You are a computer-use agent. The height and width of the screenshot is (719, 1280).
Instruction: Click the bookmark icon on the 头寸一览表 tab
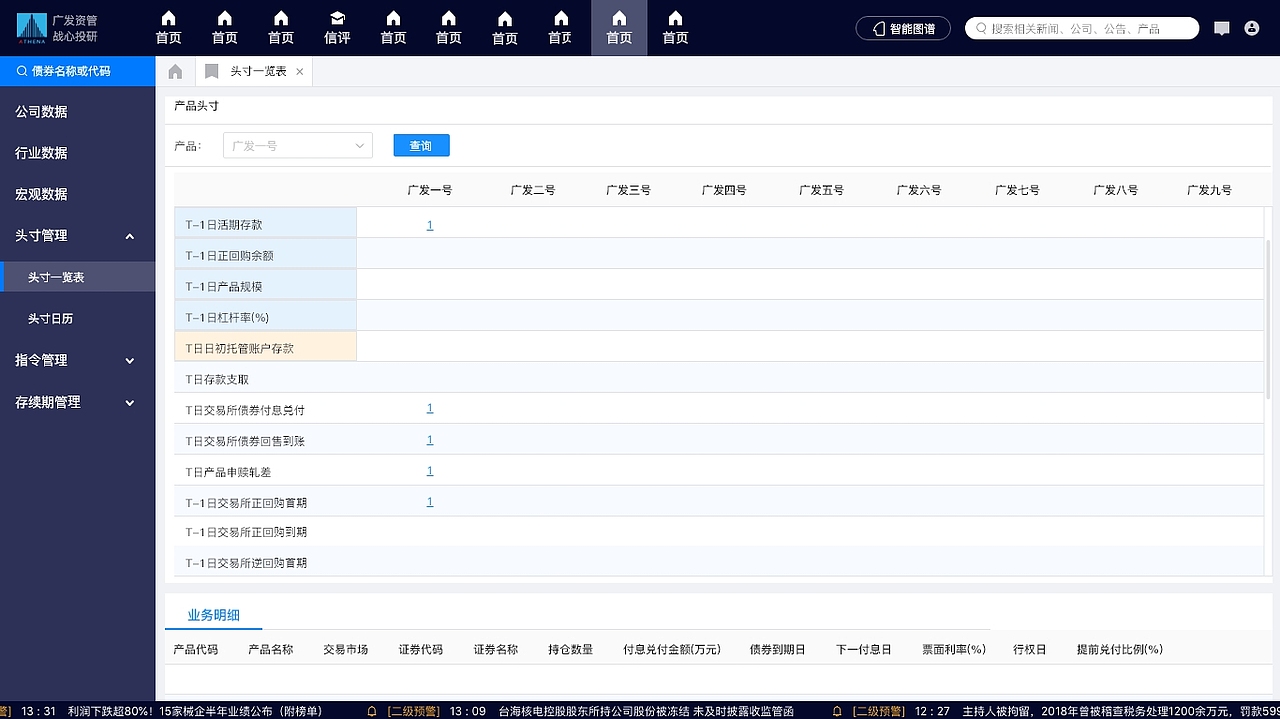point(210,70)
